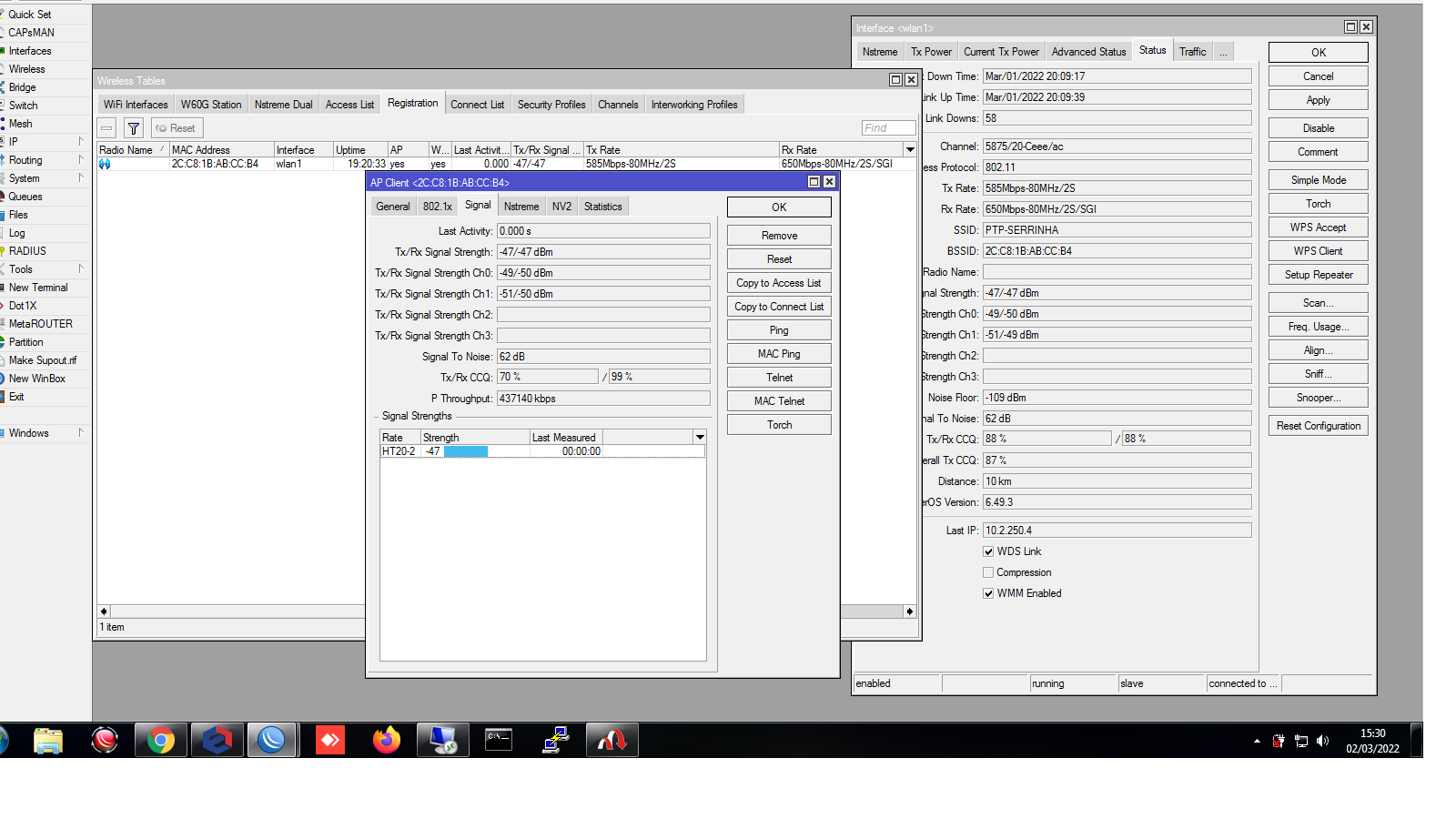This screenshot has width=1456, height=819.
Task: Select the registered client icon in table row
Action: coord(105,164)
